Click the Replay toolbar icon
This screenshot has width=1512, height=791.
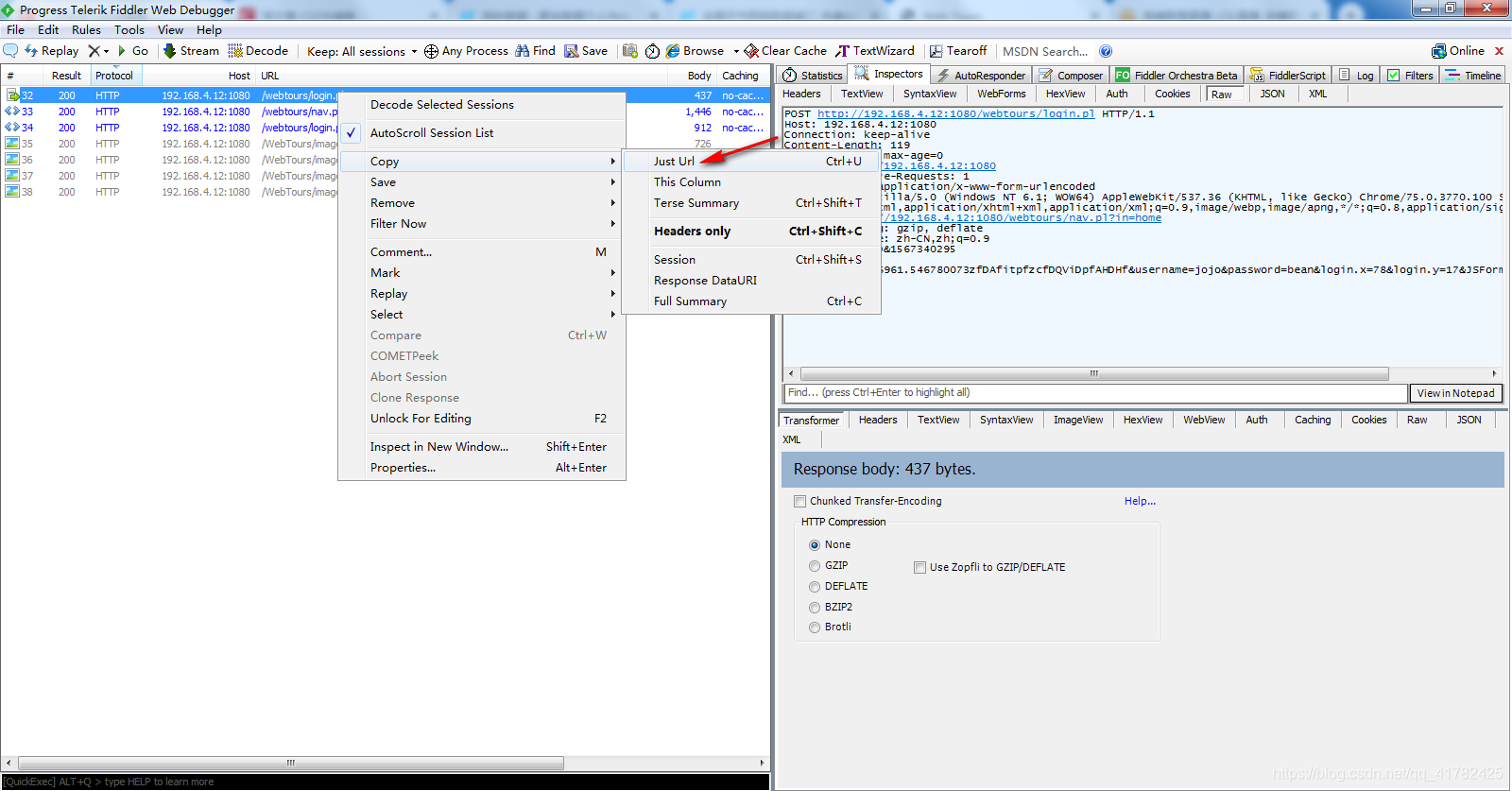point(31,51)
